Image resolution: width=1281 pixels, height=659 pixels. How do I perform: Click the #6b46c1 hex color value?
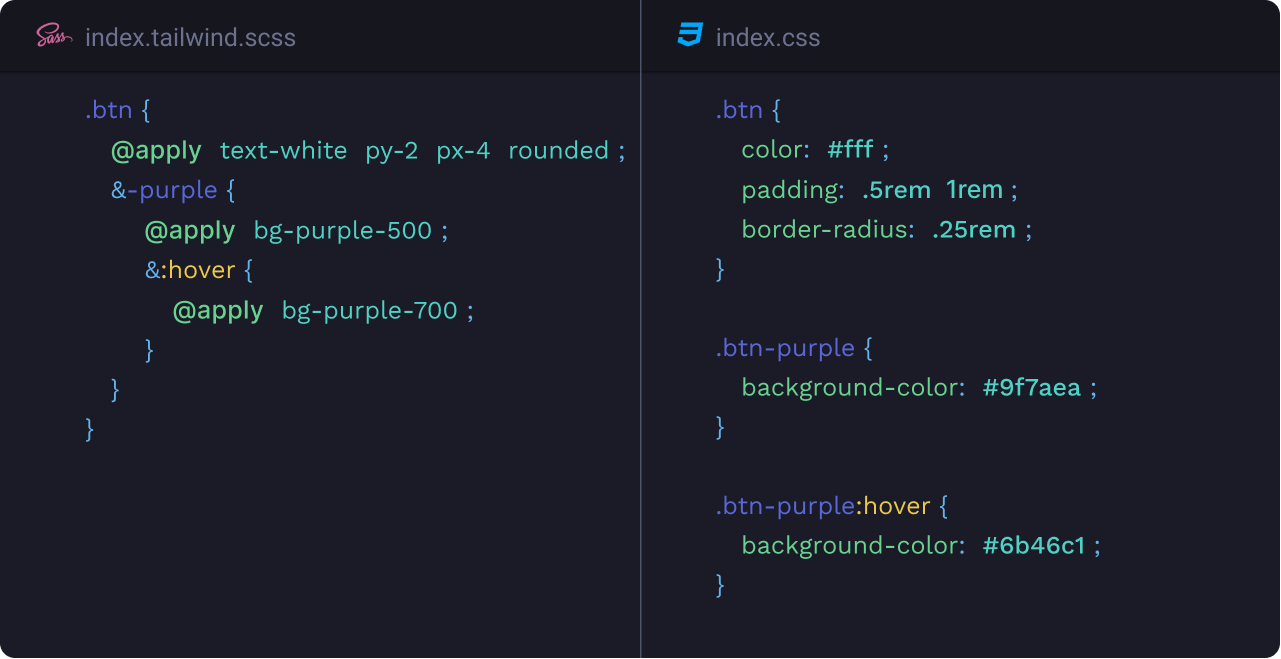tap(1034, 546)
